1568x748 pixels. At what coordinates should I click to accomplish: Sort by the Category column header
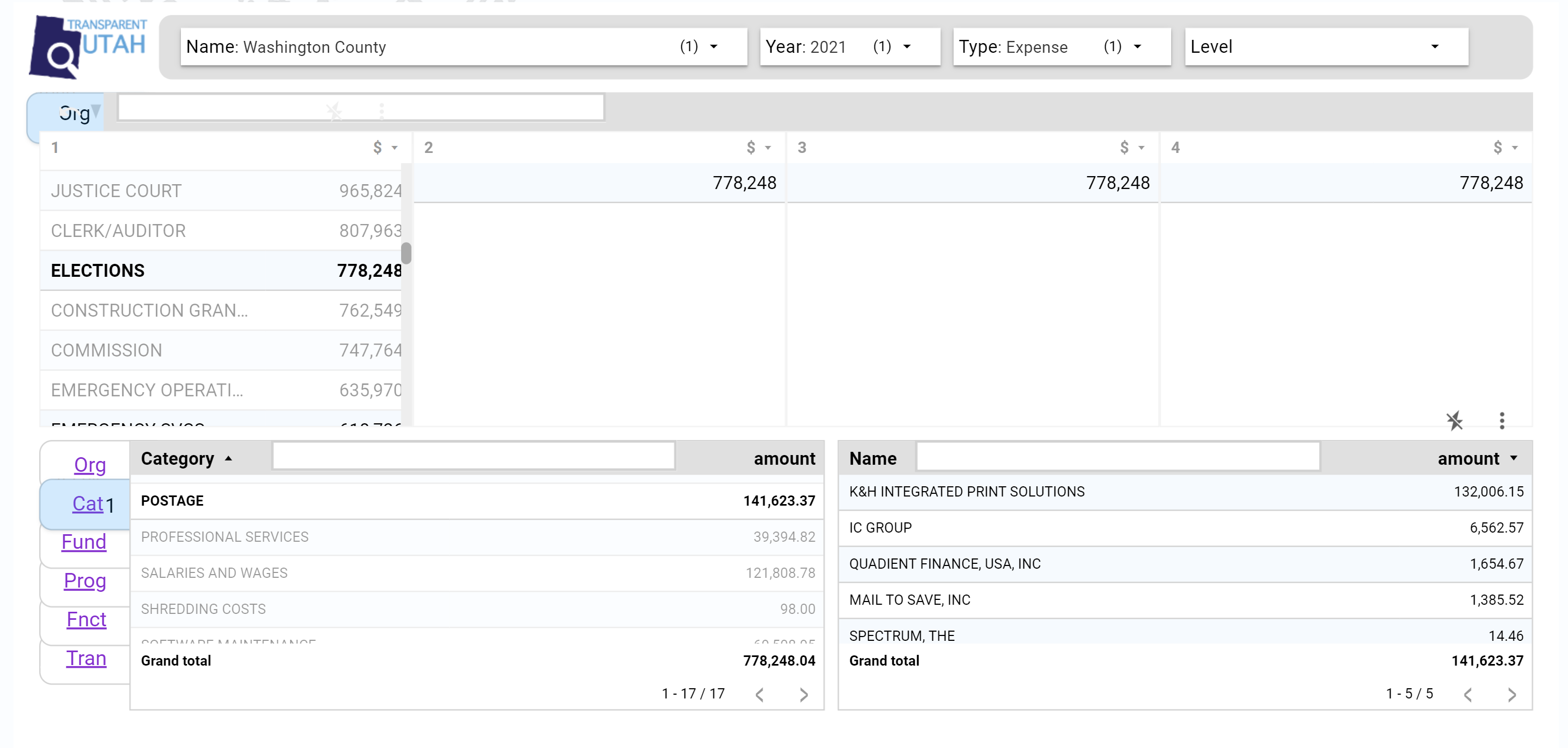click(x=178, y=458)
